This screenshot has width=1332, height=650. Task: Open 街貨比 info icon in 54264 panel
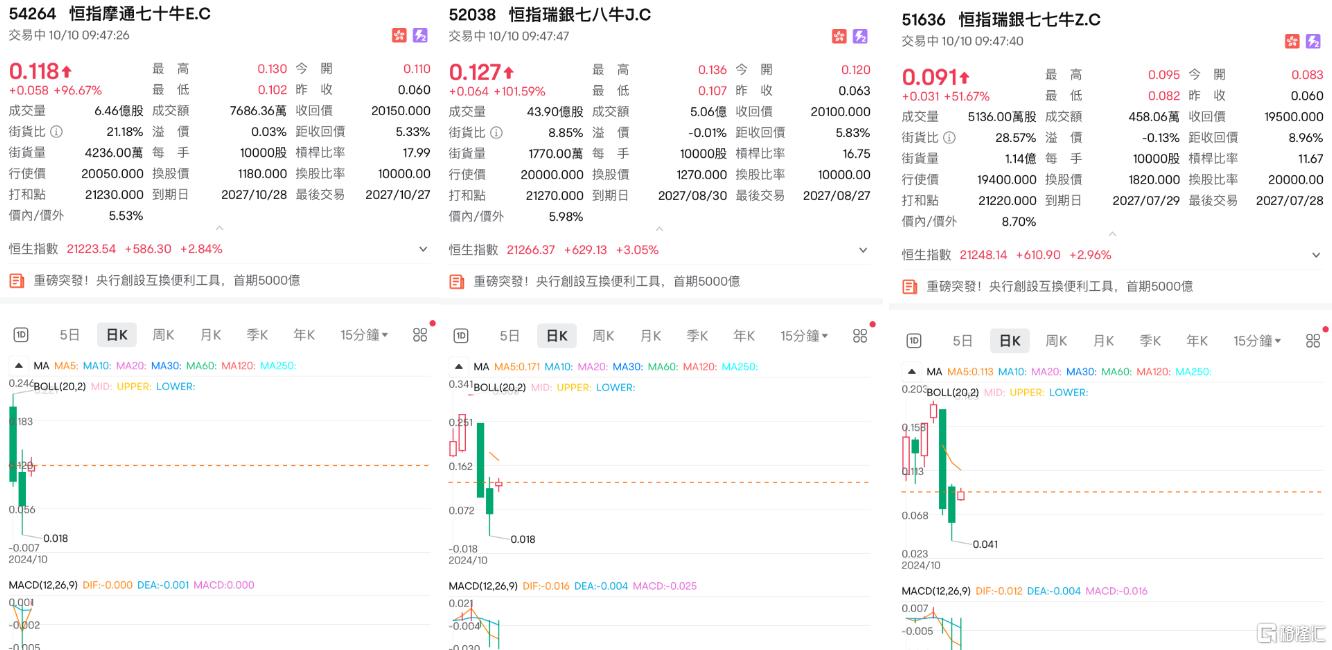click(x=56, y=132)
